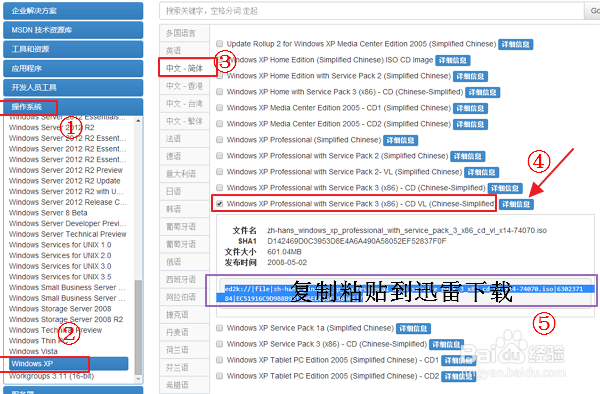Tick XP Service Pack 3 (x86) CD checkbox

click(220, 344)
